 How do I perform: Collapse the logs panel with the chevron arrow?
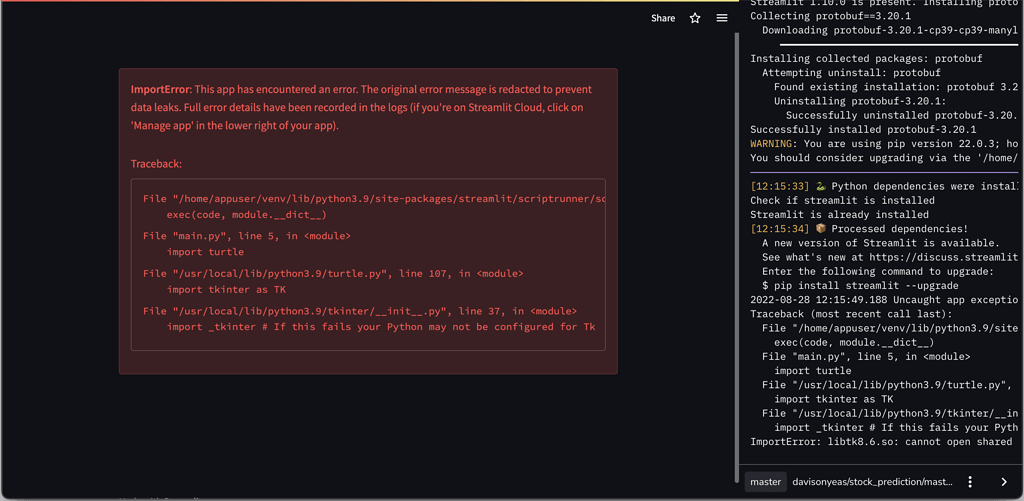point(1004,482)
